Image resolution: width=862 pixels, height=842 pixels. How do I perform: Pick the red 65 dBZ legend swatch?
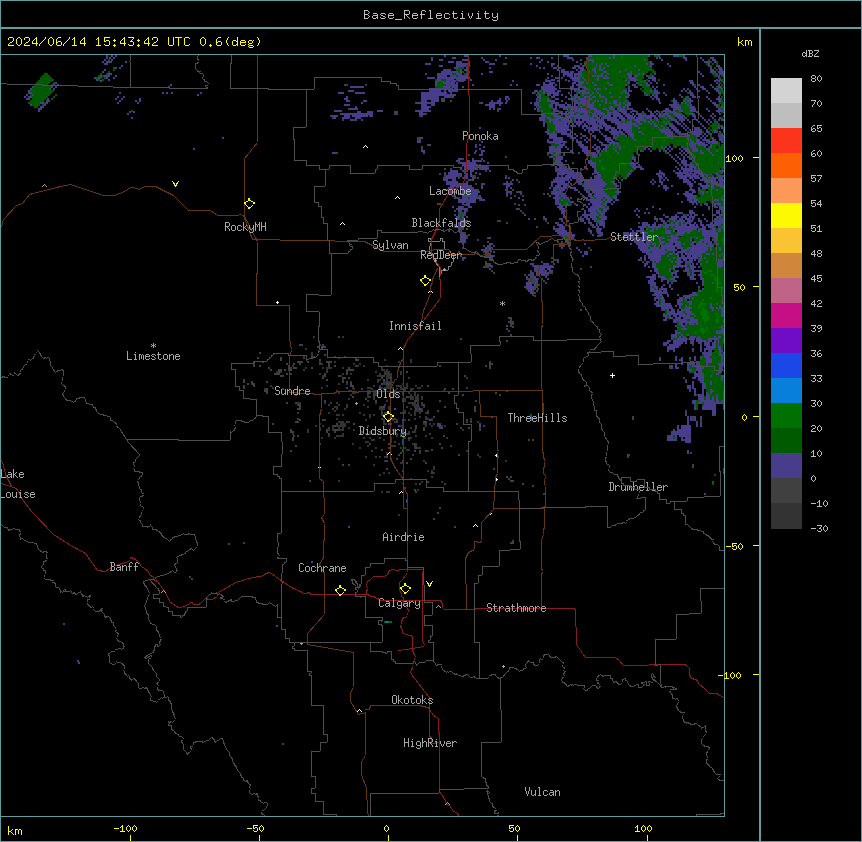[786, 141]
